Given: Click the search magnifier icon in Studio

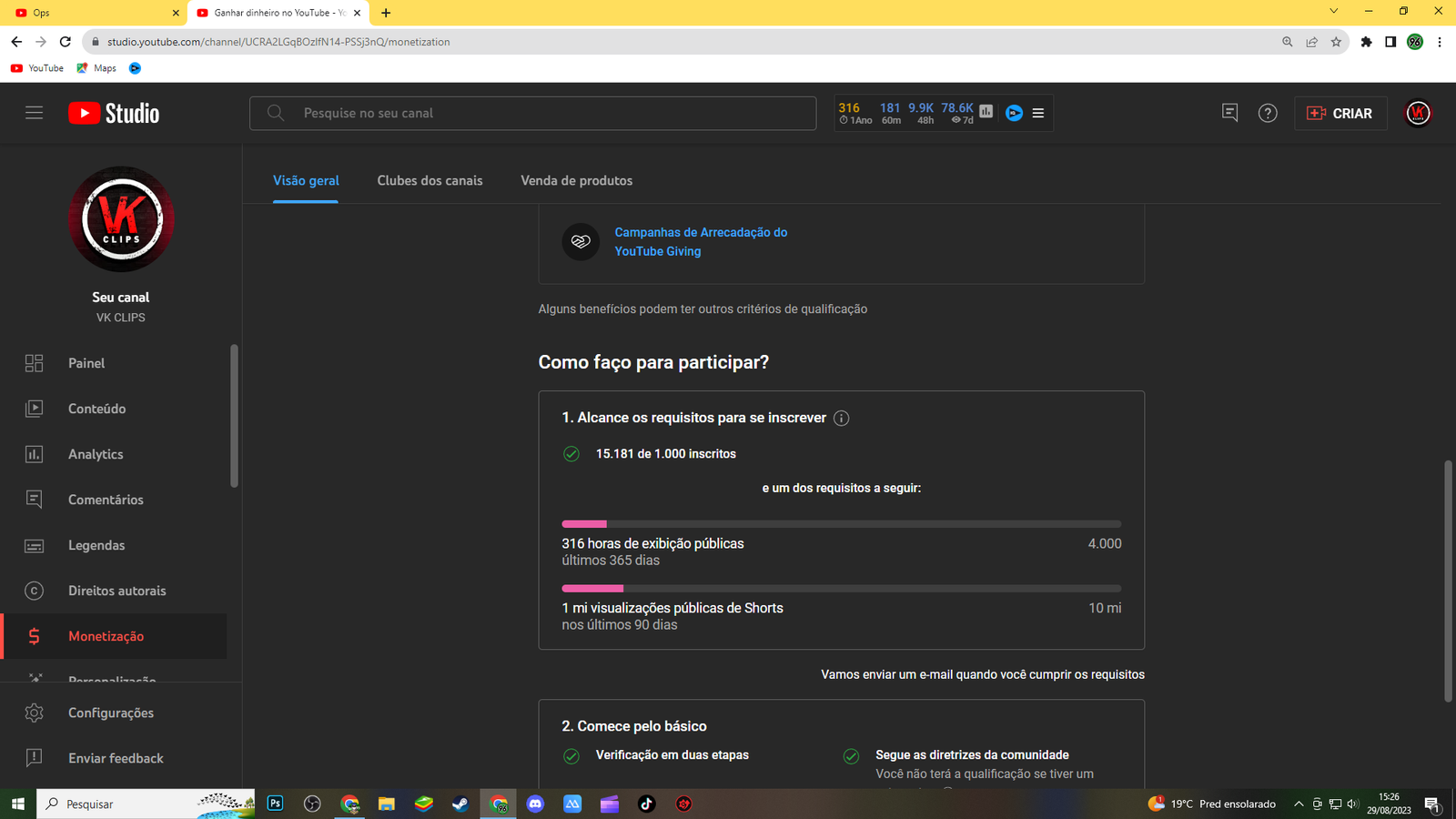Looking at the screenshot, I should [x=276, y=113].
